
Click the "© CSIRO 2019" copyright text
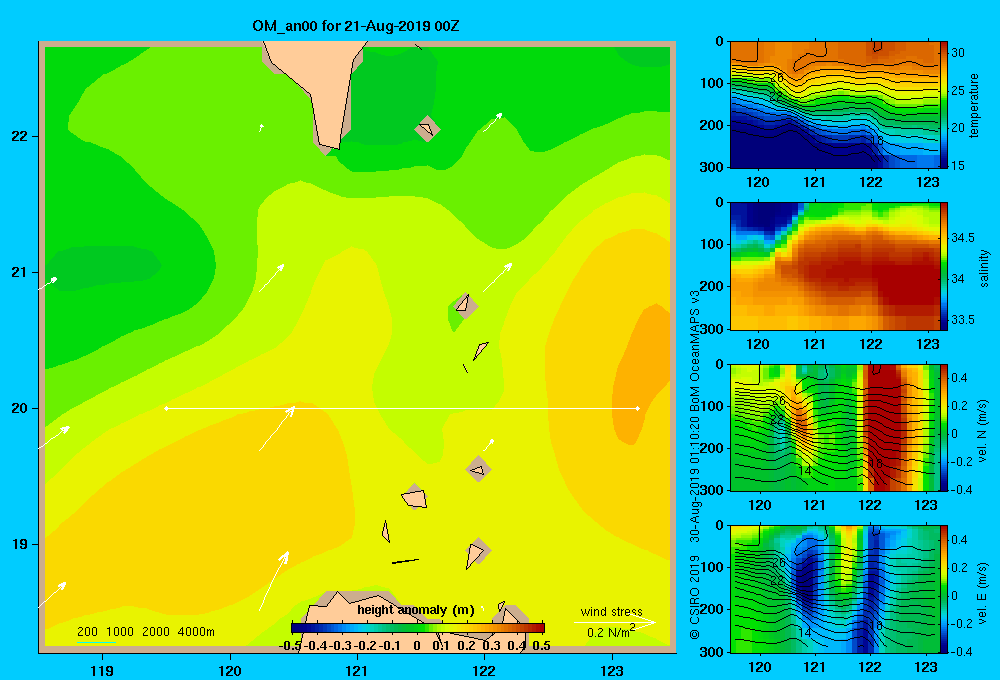pos(695,596)
